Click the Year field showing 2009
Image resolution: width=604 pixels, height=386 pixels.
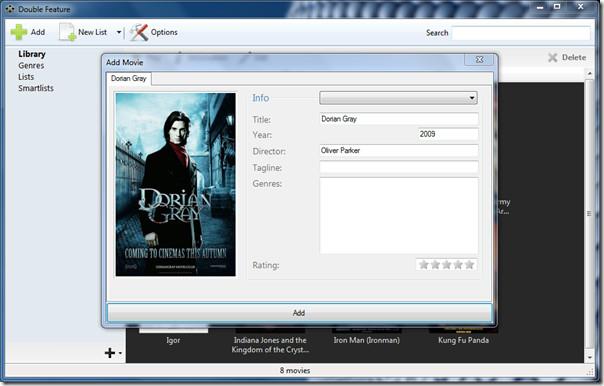448,134
